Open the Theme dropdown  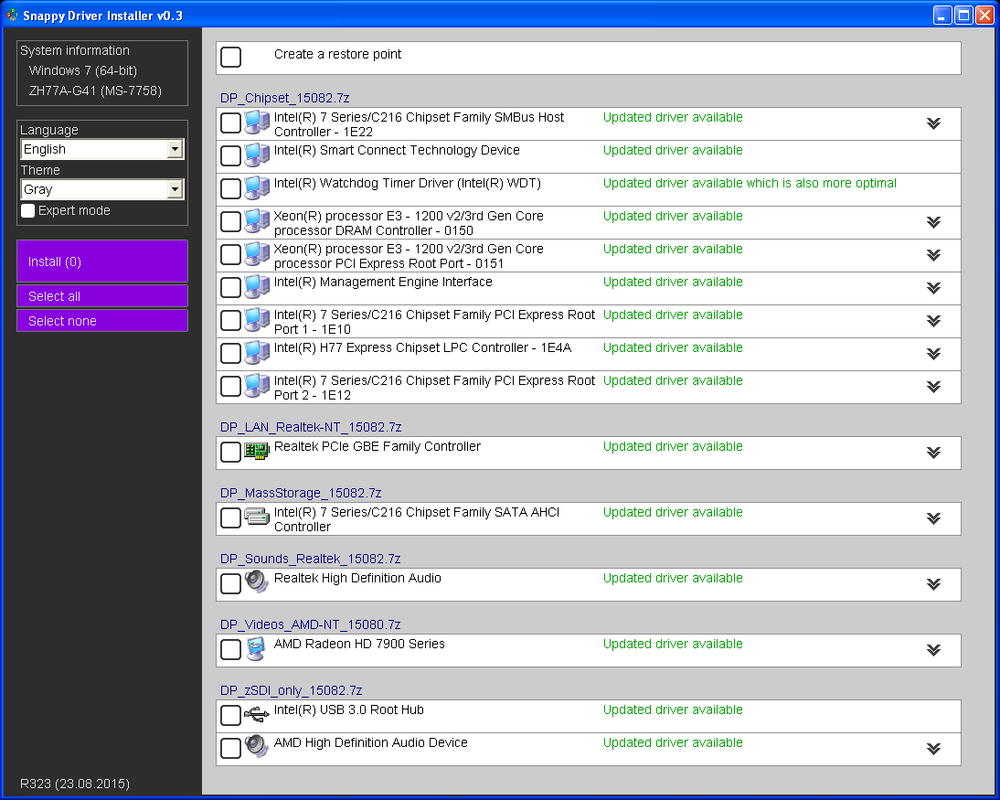pos(176,189)
